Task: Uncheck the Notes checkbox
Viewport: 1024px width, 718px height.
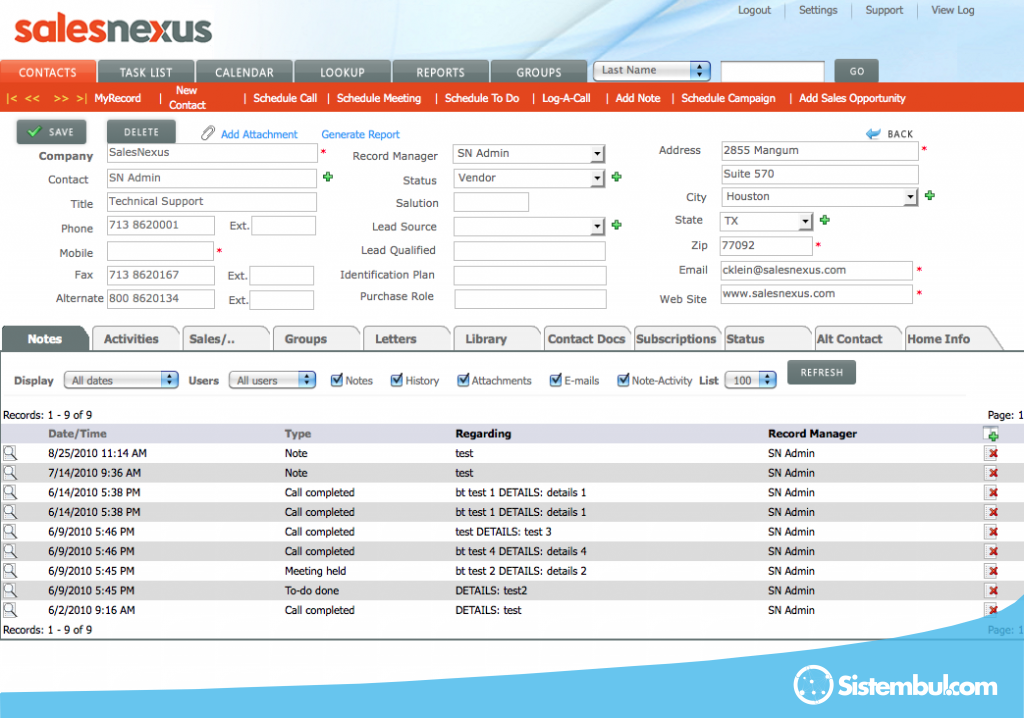Action: pos(337,380)
